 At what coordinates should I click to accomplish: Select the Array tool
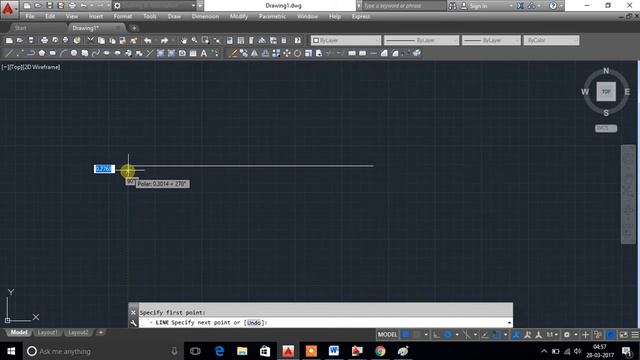(x=276, y=53)
